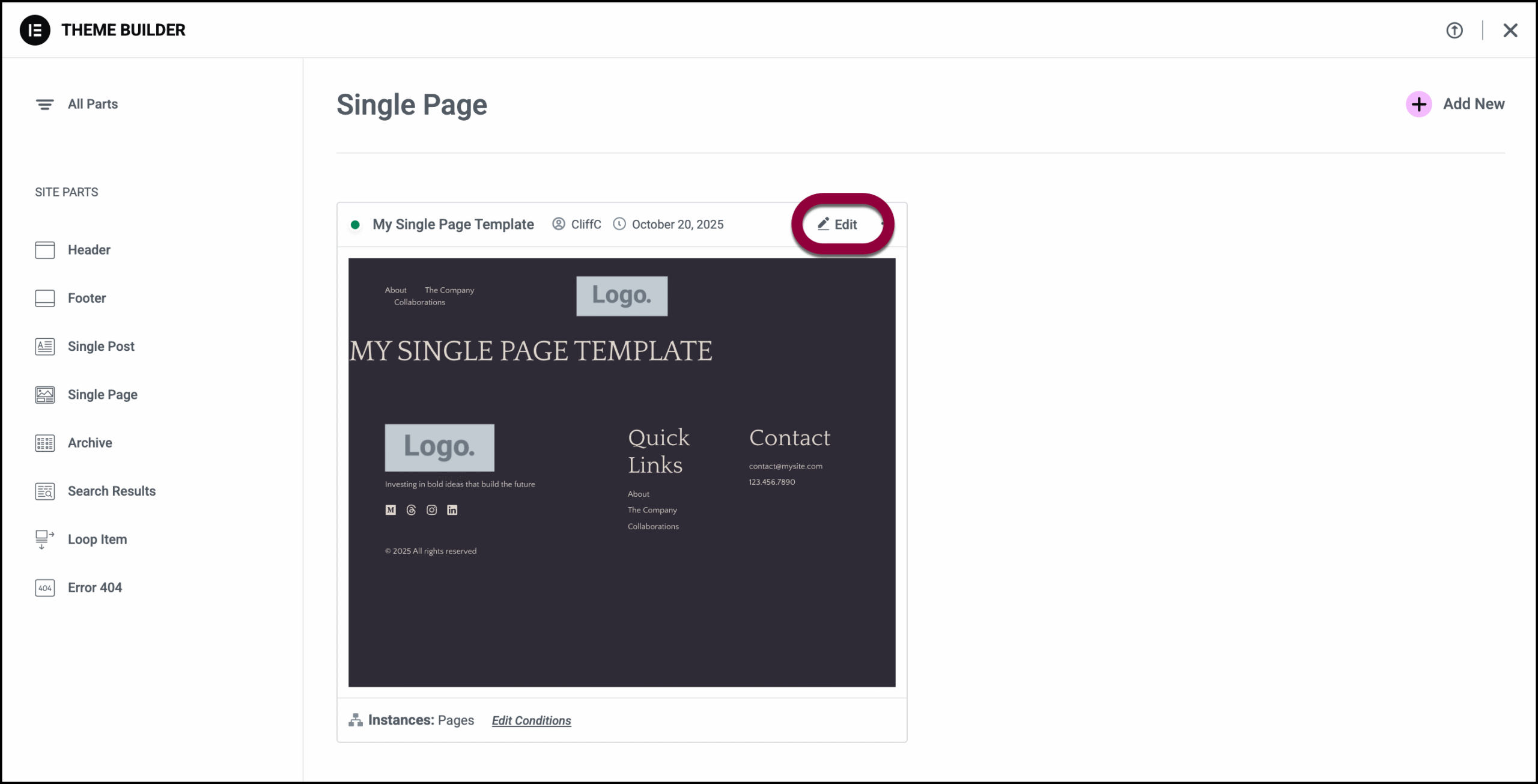
Task: Select Header in site parts
Action: pyautogui.click(x=89, y=250)
